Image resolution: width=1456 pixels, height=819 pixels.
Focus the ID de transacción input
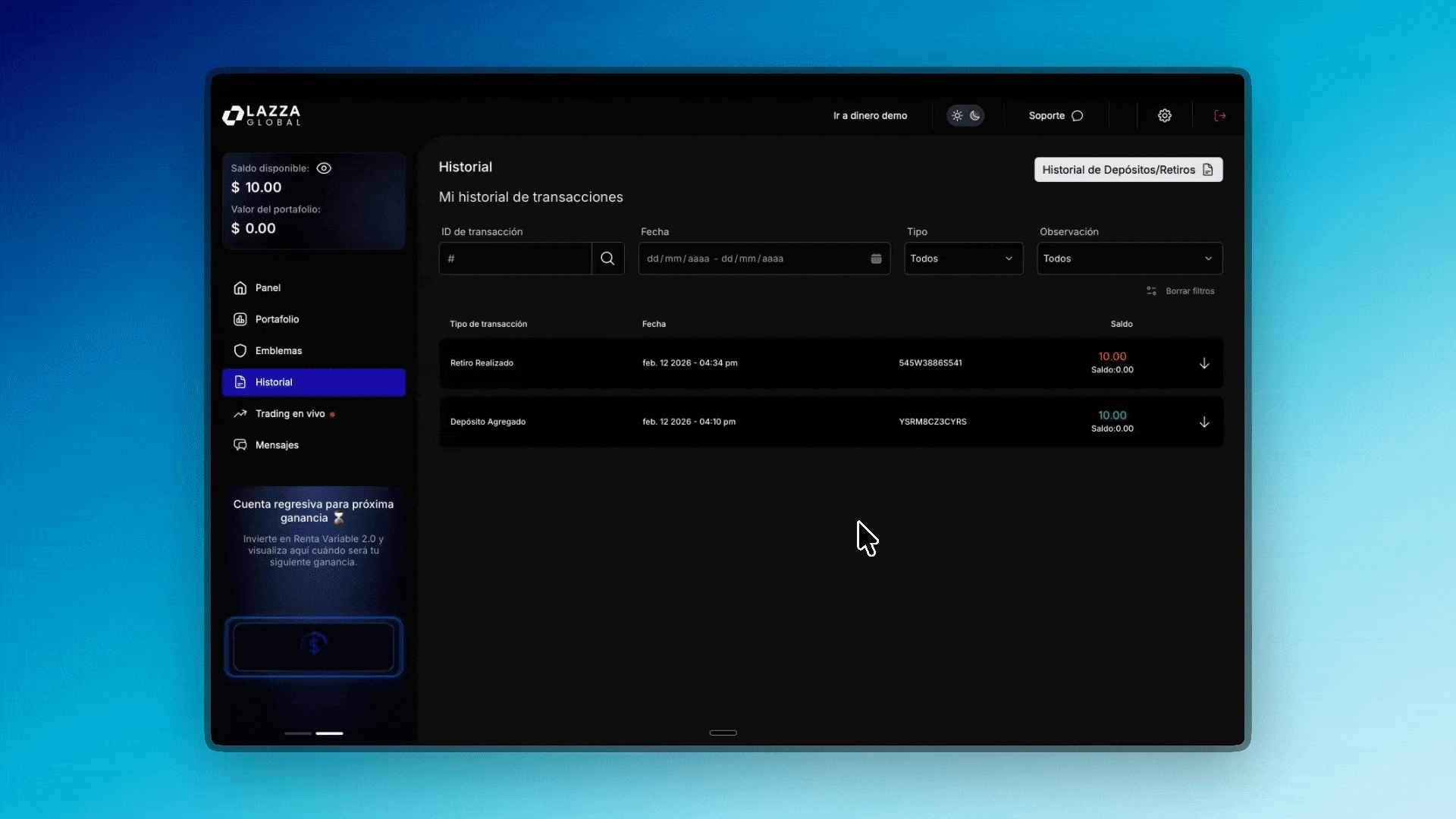click(x=516, y=259)
